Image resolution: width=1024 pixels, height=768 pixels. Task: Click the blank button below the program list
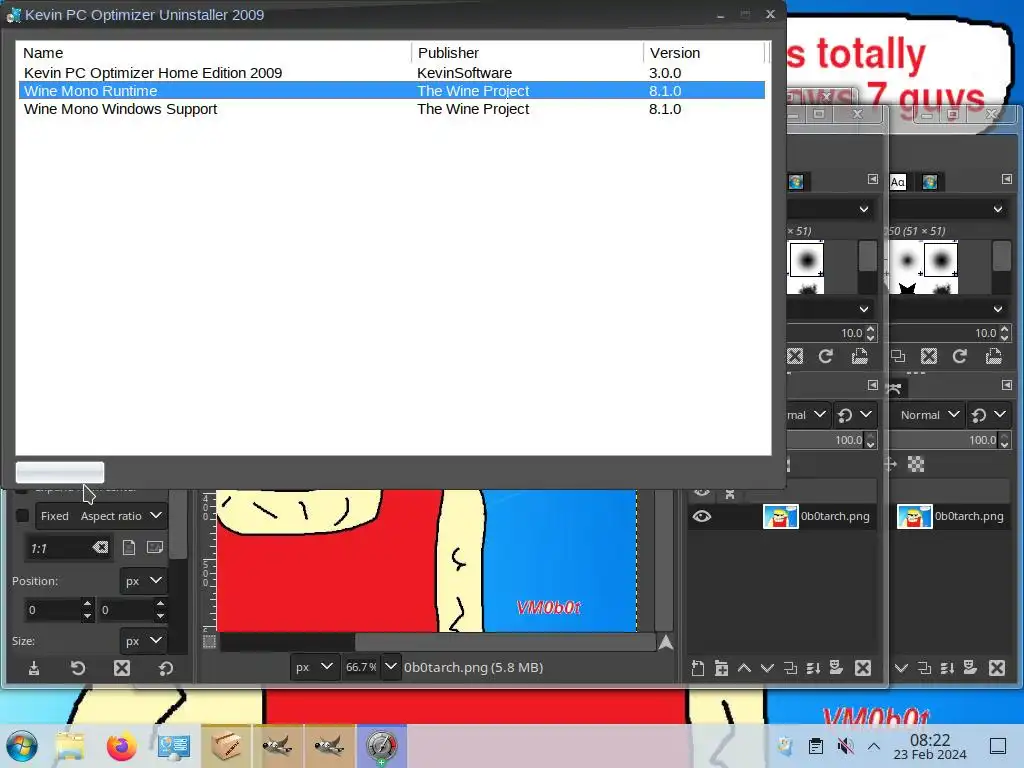60,472
